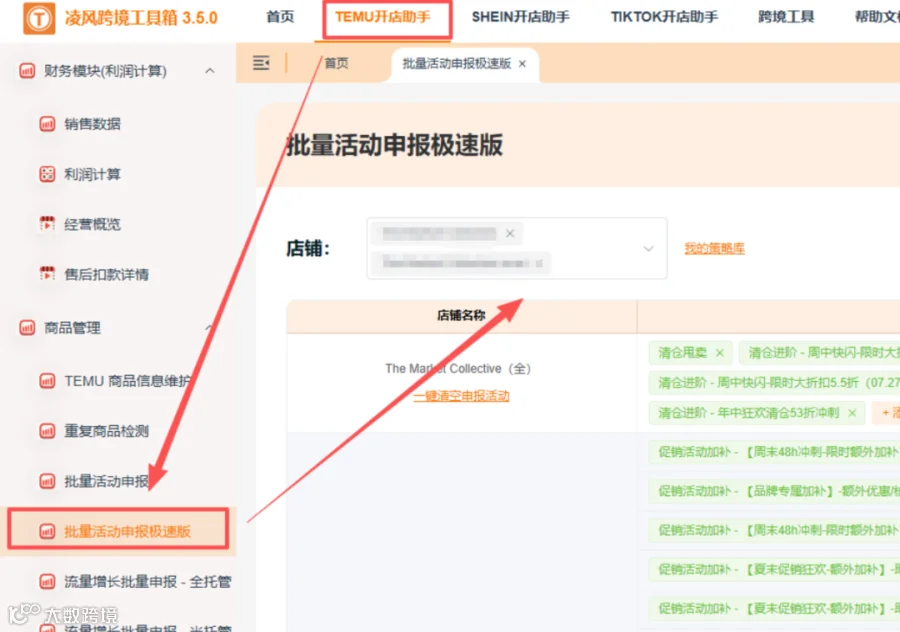
Task: Click the 利润计算 menu icon
Action: click(x=47, y=174)
